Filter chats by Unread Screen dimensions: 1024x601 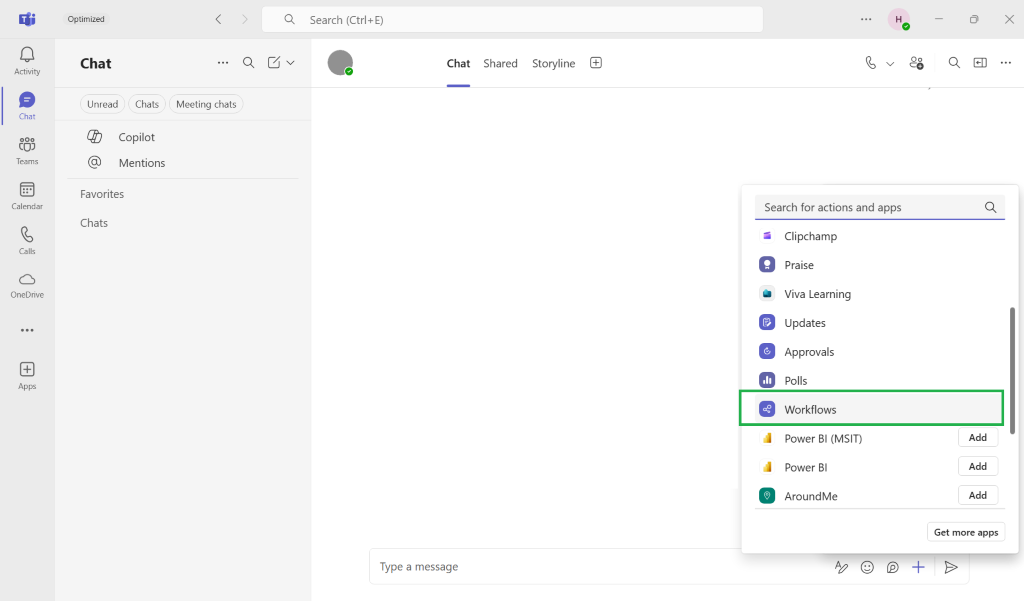[103, 104]
